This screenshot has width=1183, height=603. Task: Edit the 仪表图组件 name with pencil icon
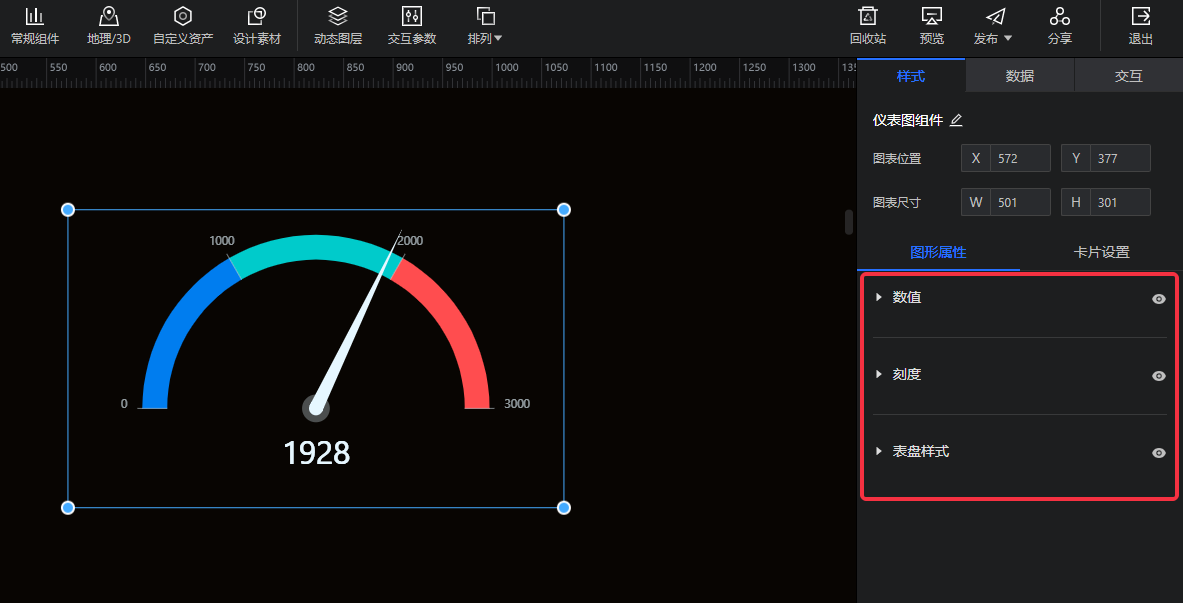956,121
